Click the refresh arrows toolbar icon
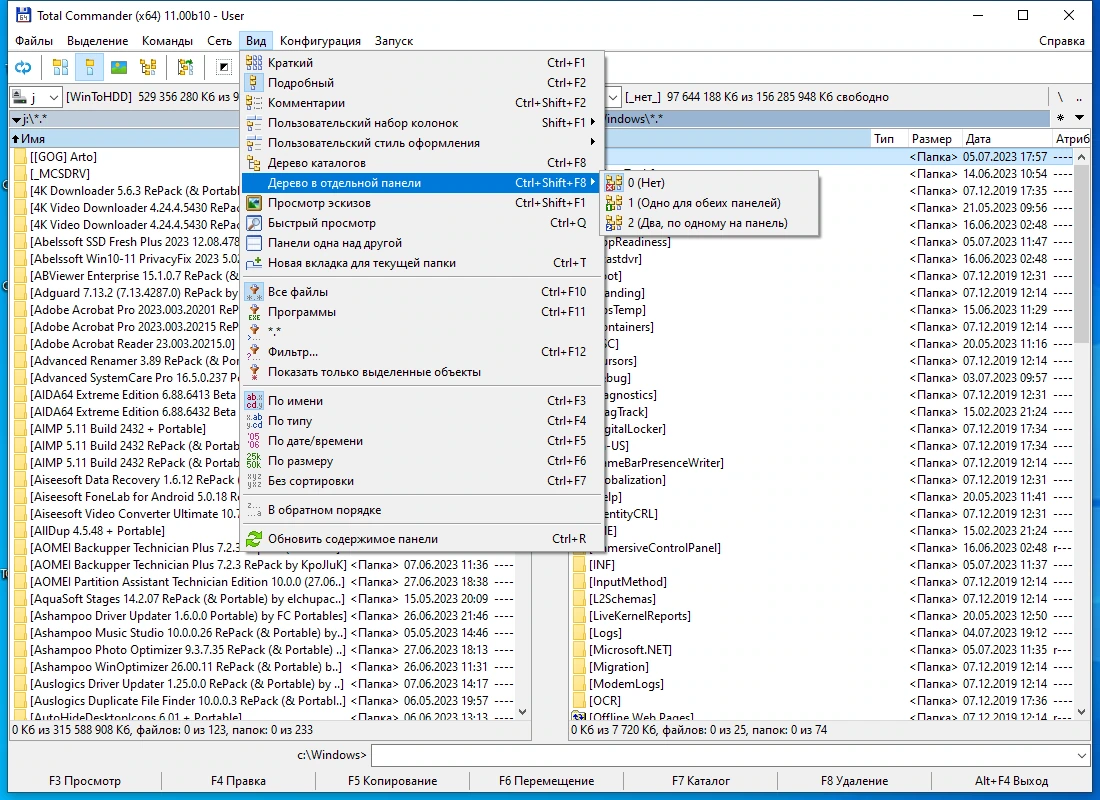 (23, 67)
